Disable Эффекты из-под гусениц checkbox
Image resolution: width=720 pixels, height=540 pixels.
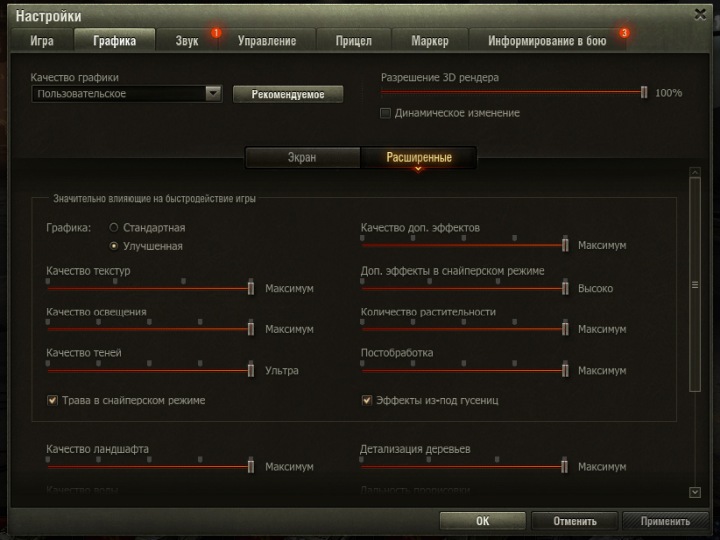[366, 400]
